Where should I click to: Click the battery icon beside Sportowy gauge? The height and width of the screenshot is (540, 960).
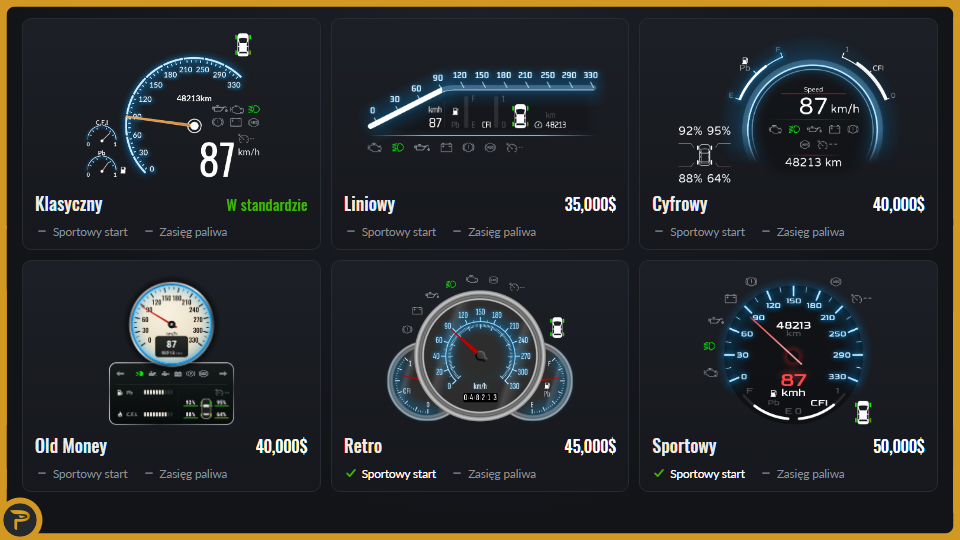pos(730,299)
